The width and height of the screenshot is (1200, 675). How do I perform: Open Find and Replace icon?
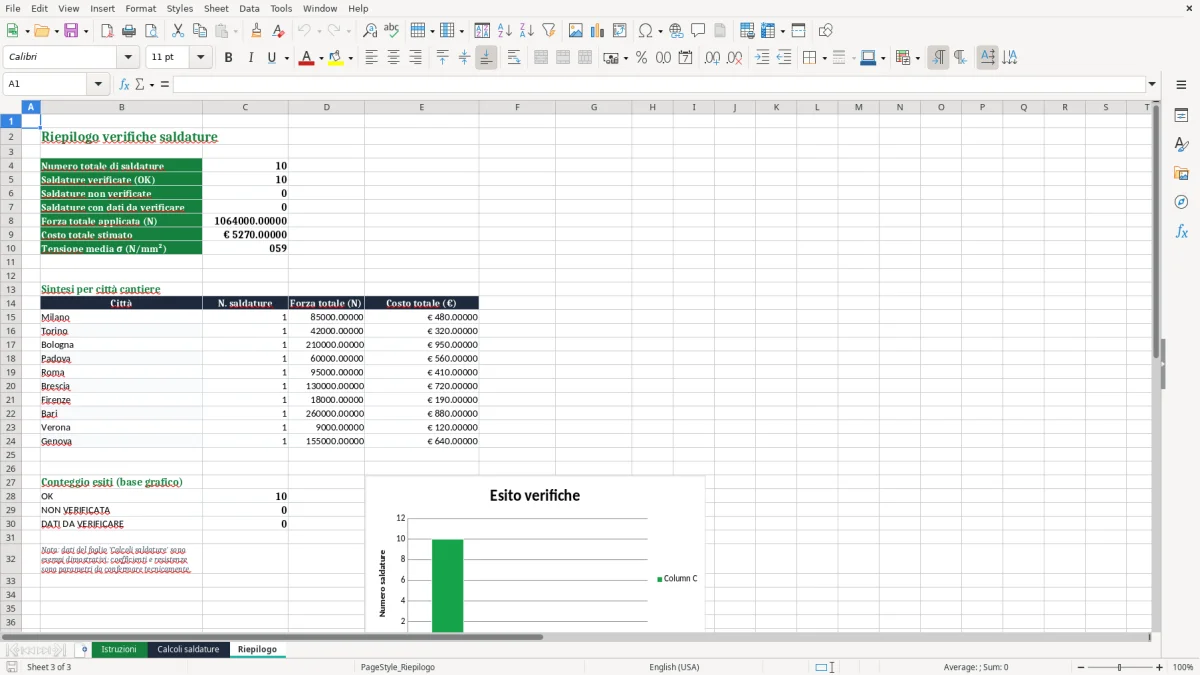click(370, 31)
